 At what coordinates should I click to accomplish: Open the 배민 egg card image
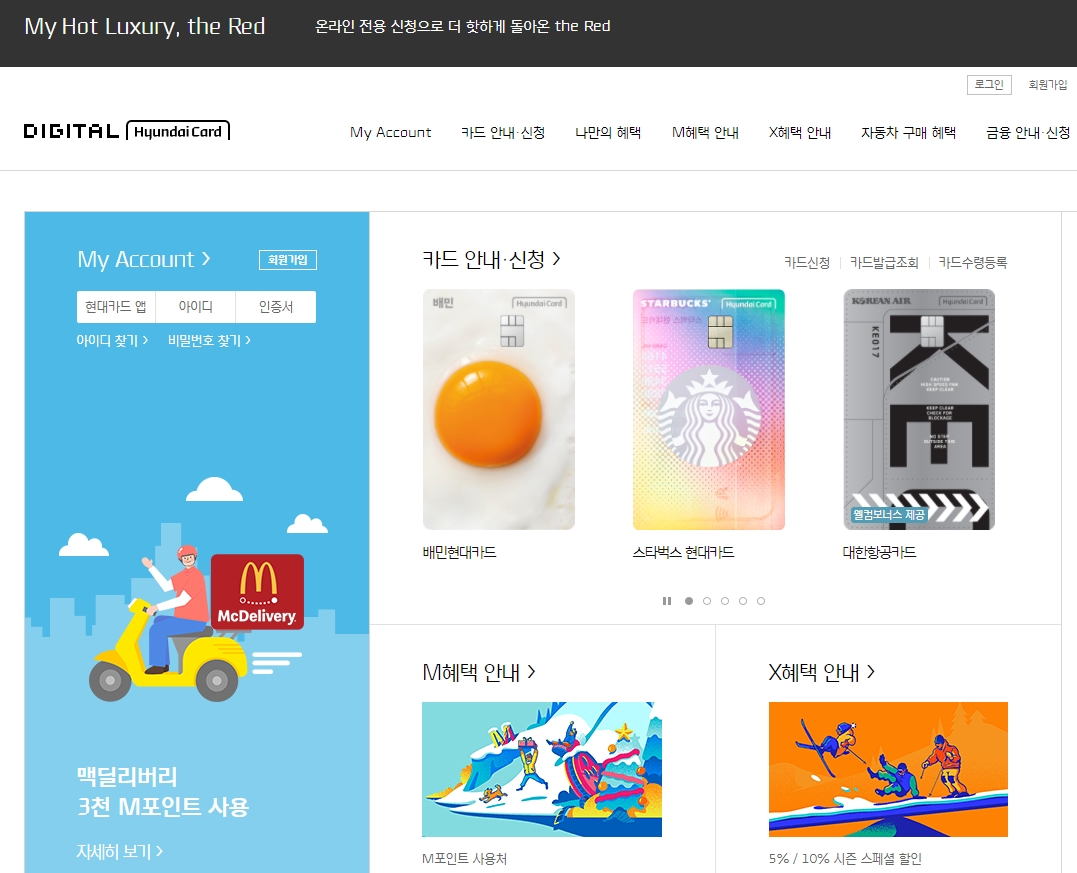point(499,409)
